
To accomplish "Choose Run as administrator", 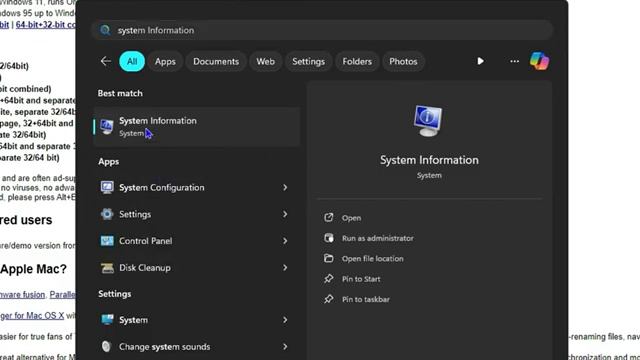I will coord(378,238).
